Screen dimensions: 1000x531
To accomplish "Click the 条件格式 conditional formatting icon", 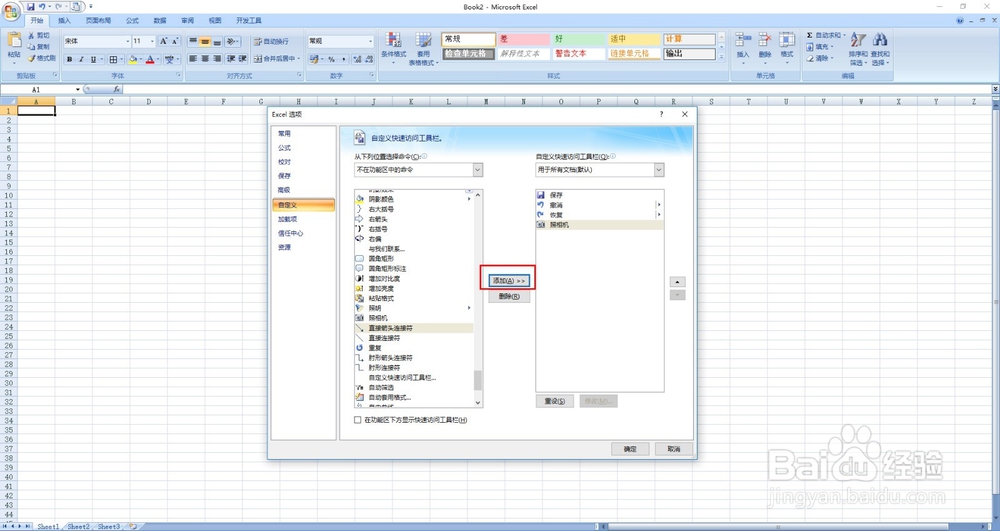I will tap(393, 40).
